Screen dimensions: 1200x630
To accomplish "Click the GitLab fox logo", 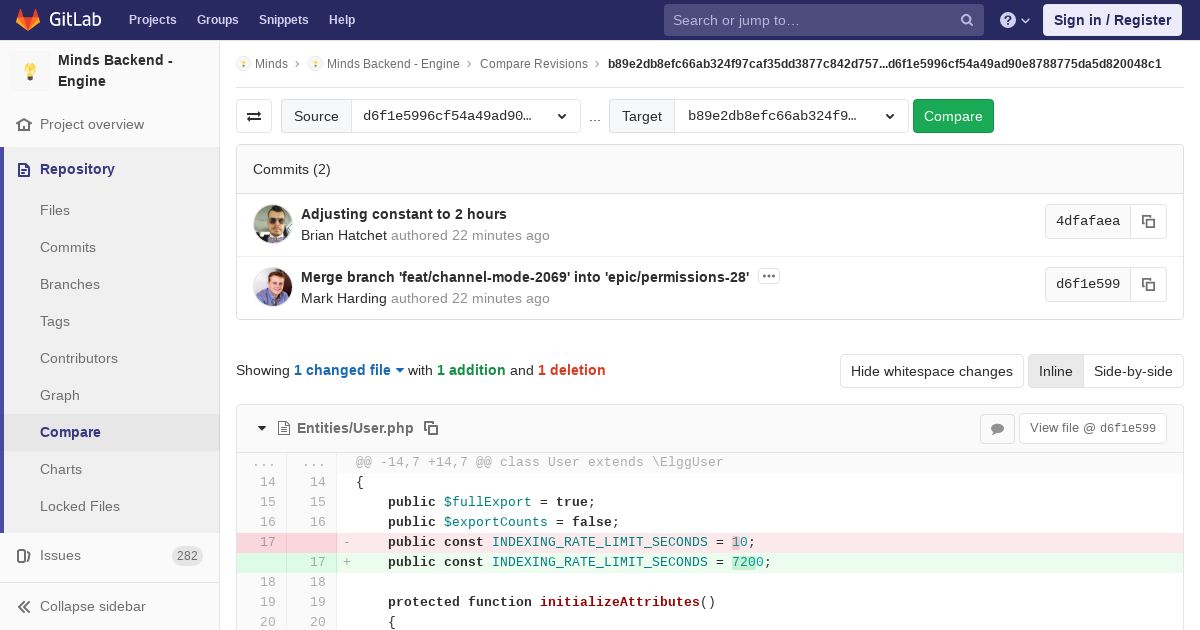I will click(x=29, y=20).
